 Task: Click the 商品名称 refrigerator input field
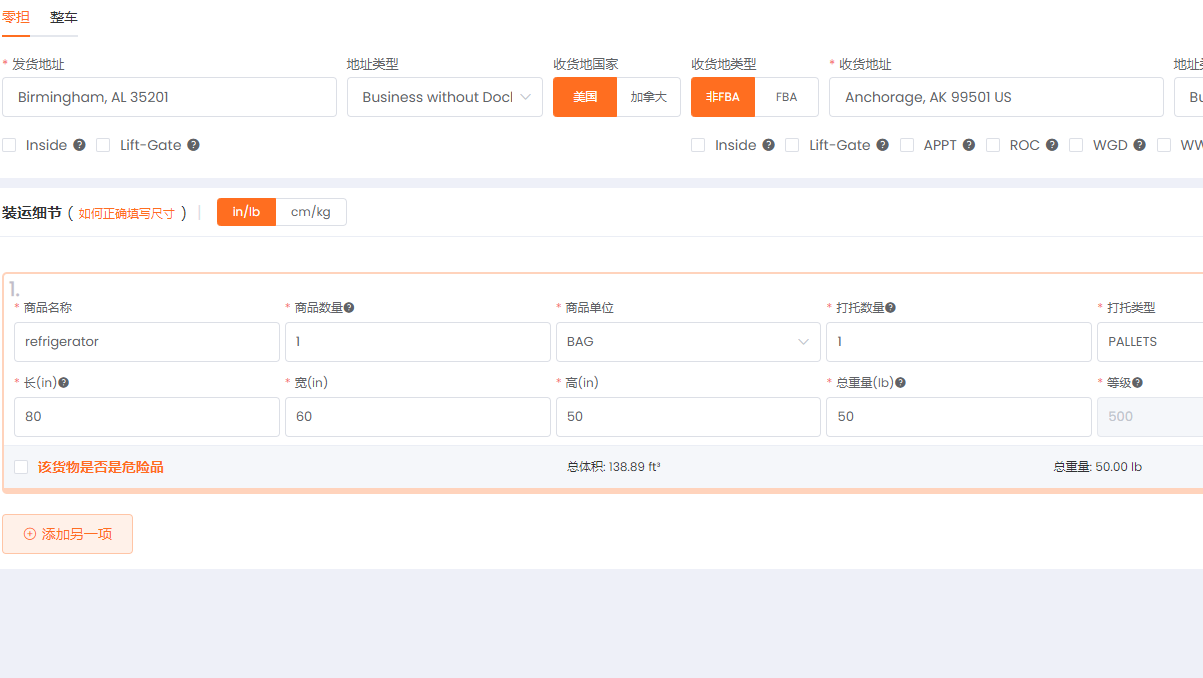click(147, 342)
